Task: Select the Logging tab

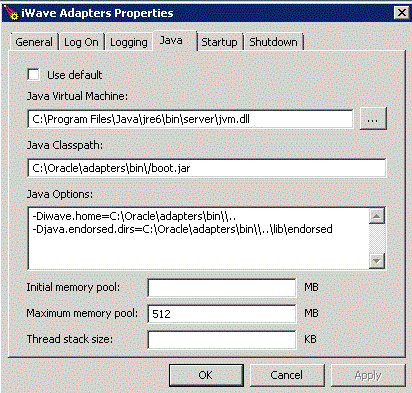Action: pyautogui.click(x=129, y=42)
